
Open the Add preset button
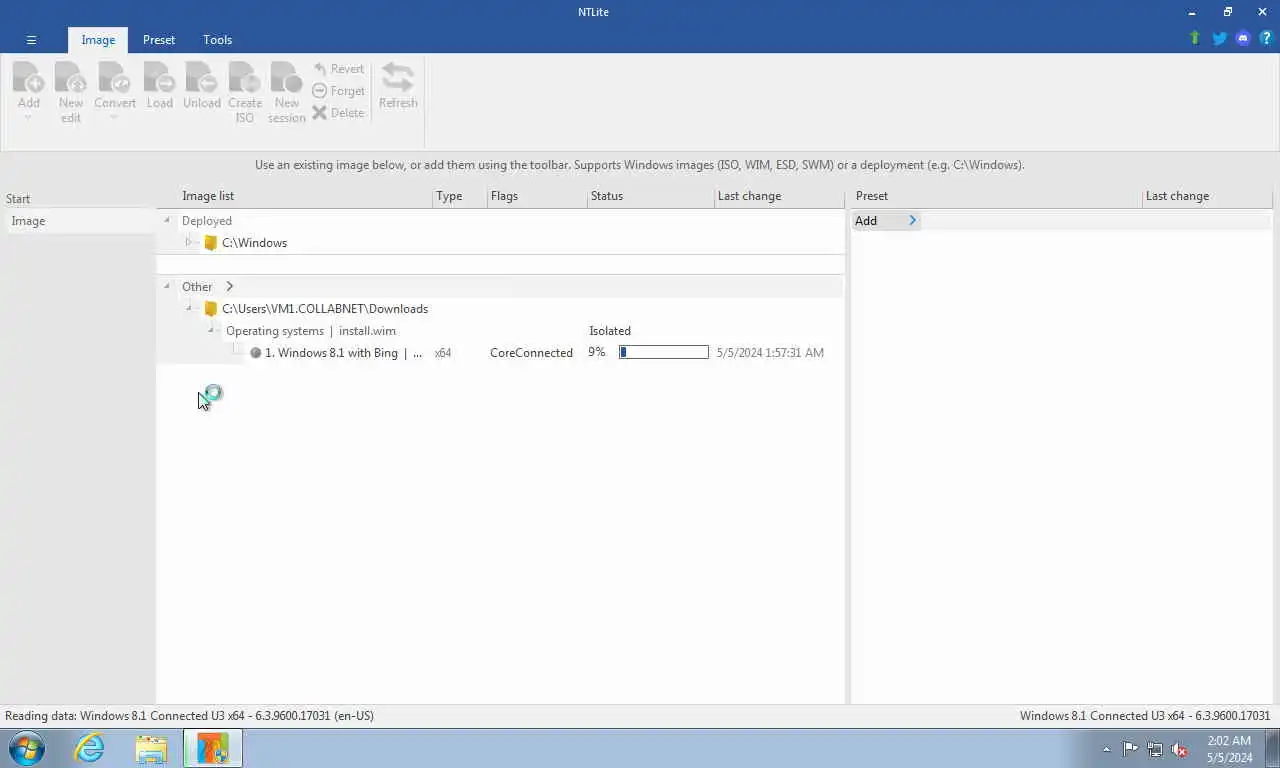click(x=886, y=221)
